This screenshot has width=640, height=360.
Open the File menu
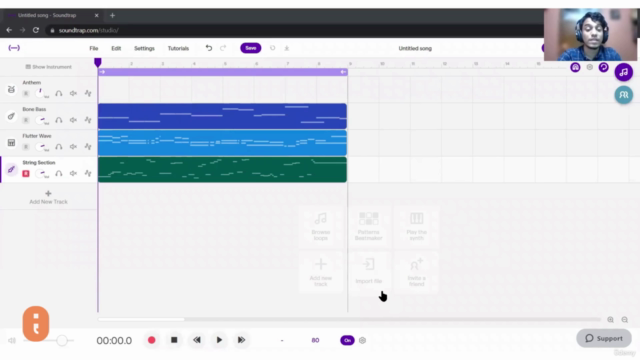coord(94,48)
